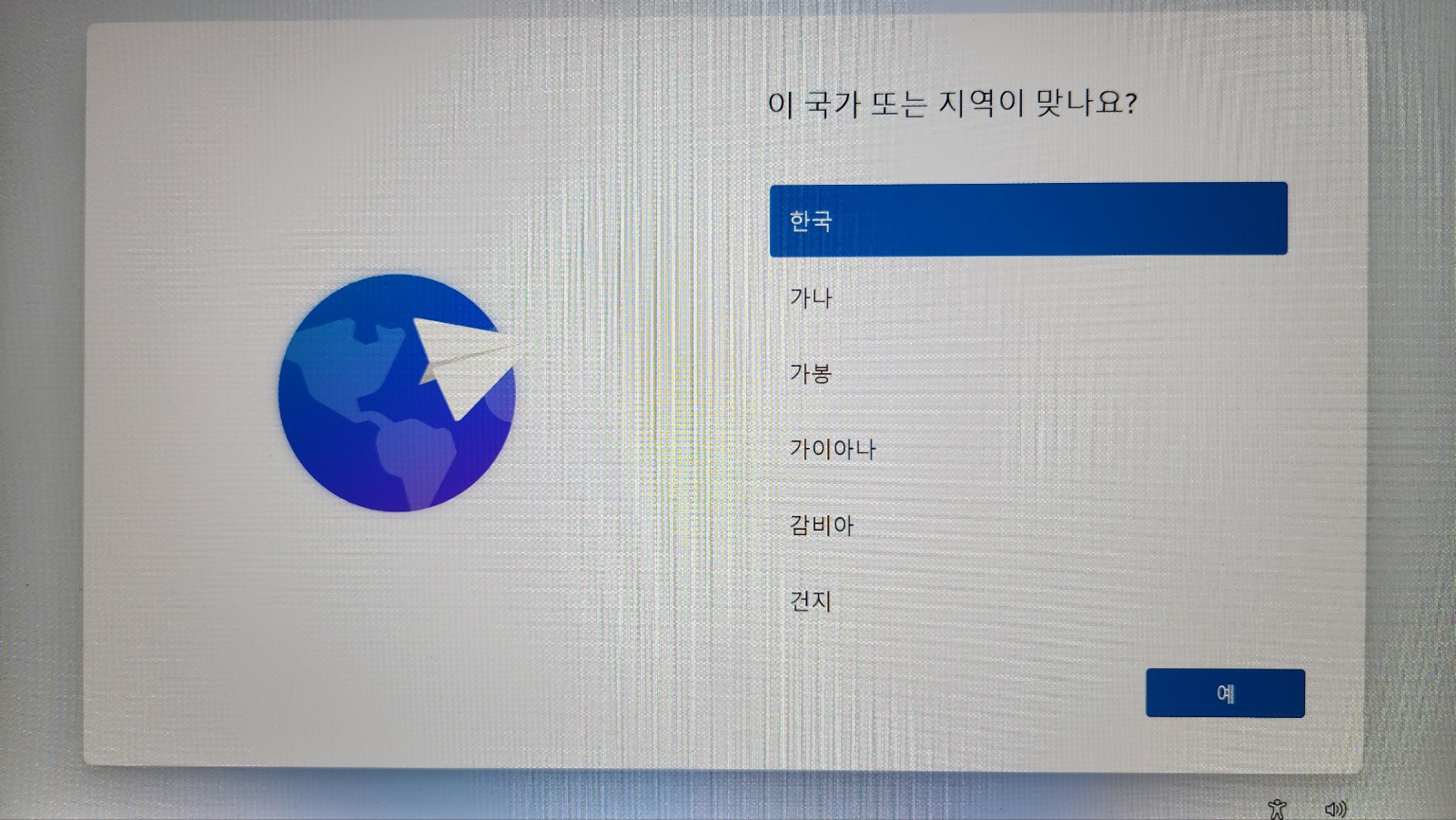This screenshot has height=820, width=1456.
Task: Click the volume speaker icon
Action: point(1335,808)
